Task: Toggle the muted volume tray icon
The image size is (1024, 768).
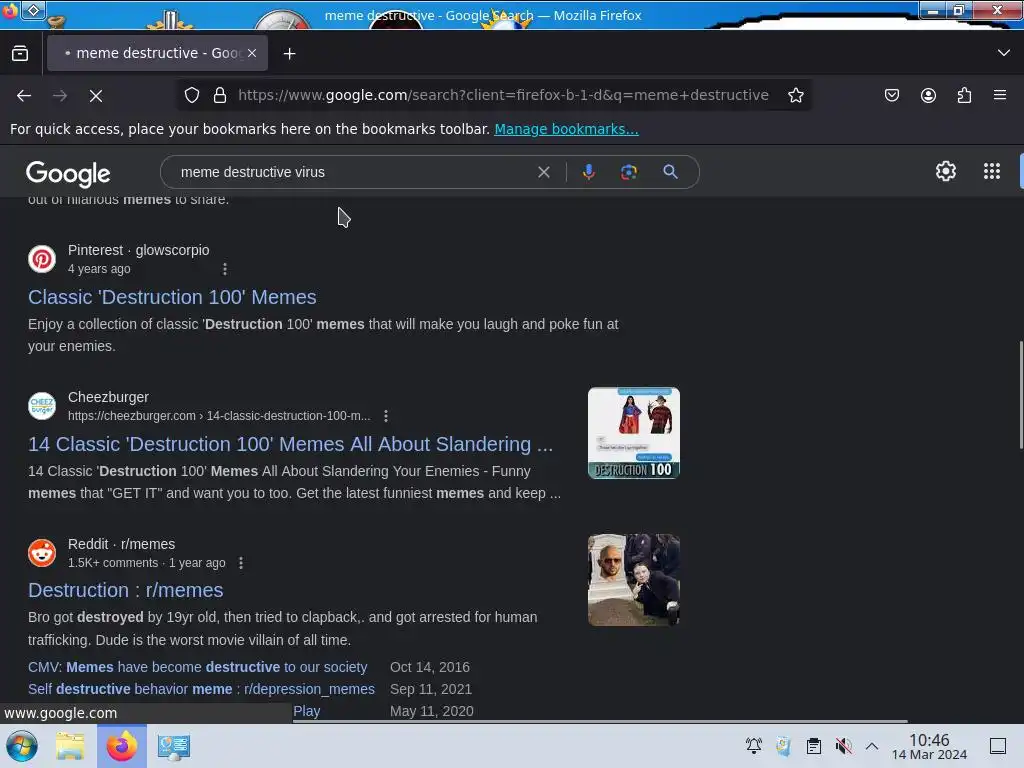Action: [843, 746]
